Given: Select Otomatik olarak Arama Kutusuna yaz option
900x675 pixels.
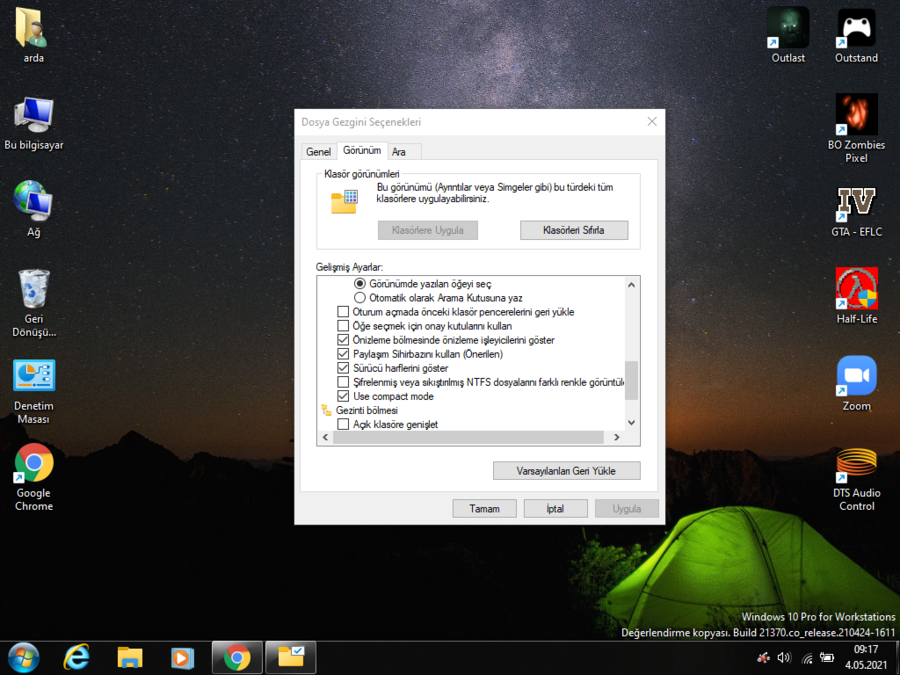Looking at the screenshot, I should (x=360, y=298).
